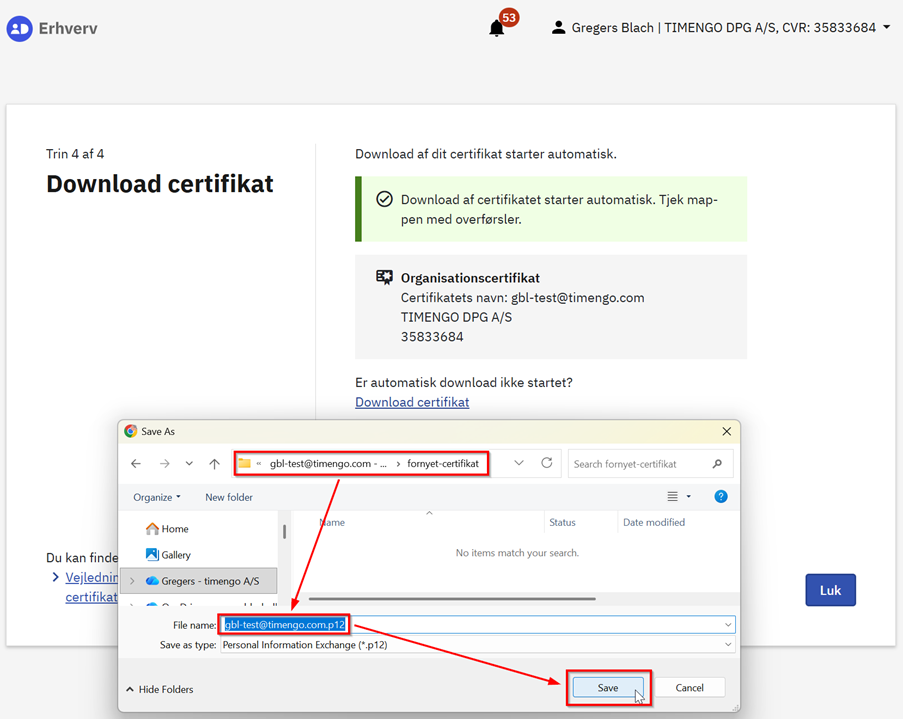Expand the Gregers - timengo A/S tree node

pos(132,581)
